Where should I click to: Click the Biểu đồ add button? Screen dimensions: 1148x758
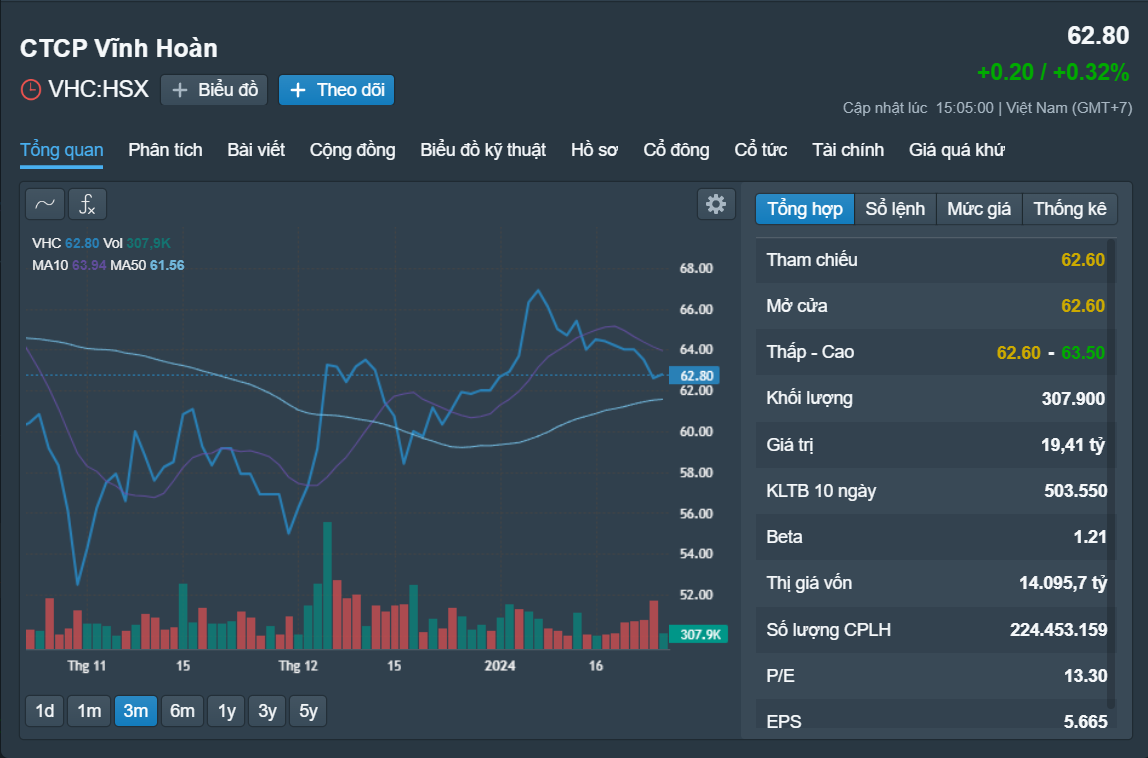pos(214,90)
